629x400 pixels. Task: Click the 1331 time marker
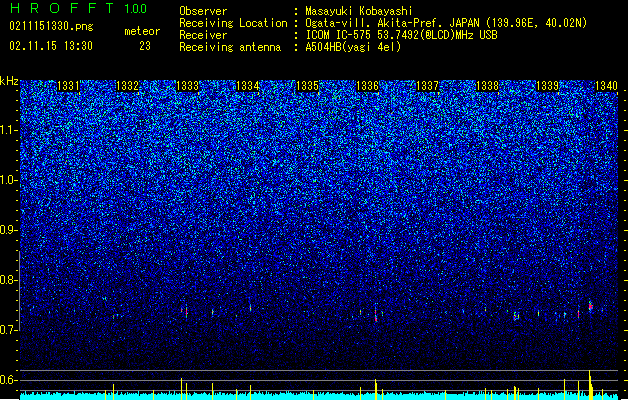68,86
